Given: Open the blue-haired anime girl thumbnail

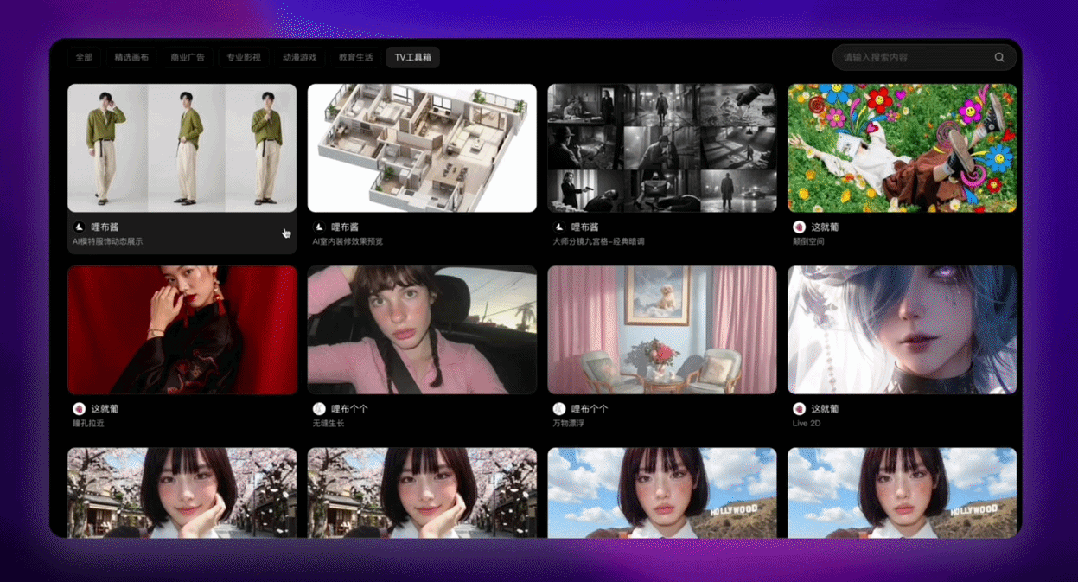Looking at the screenshot, I should [x=902, y=329].
